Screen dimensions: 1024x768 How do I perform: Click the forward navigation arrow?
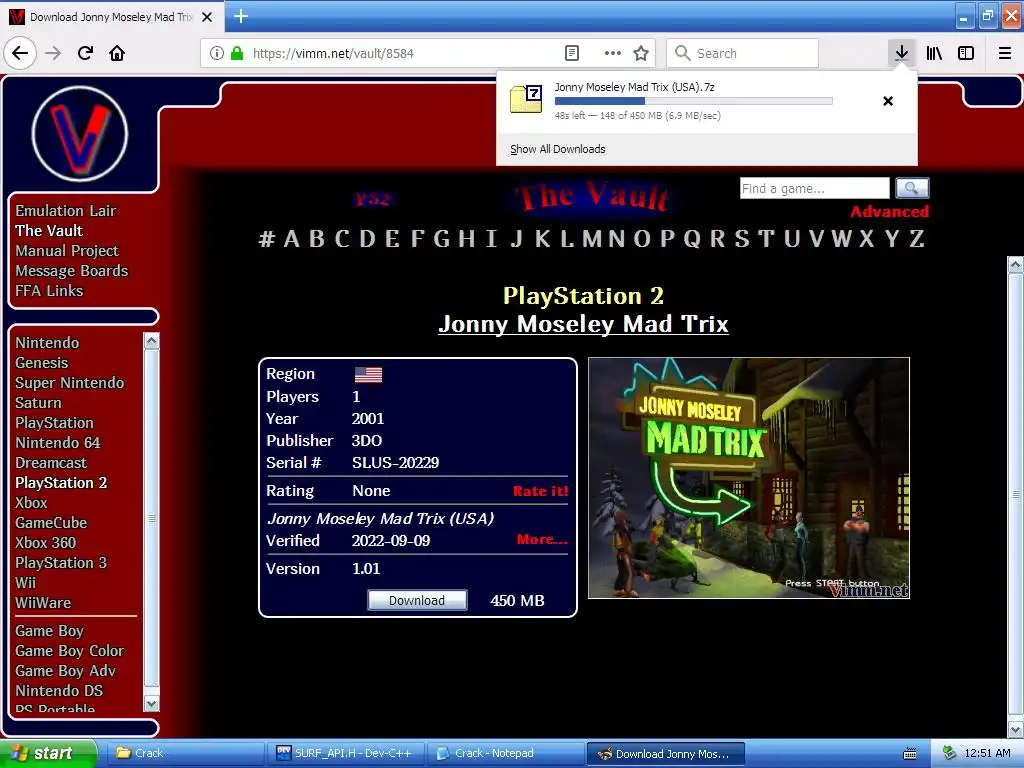coord(53,54)
